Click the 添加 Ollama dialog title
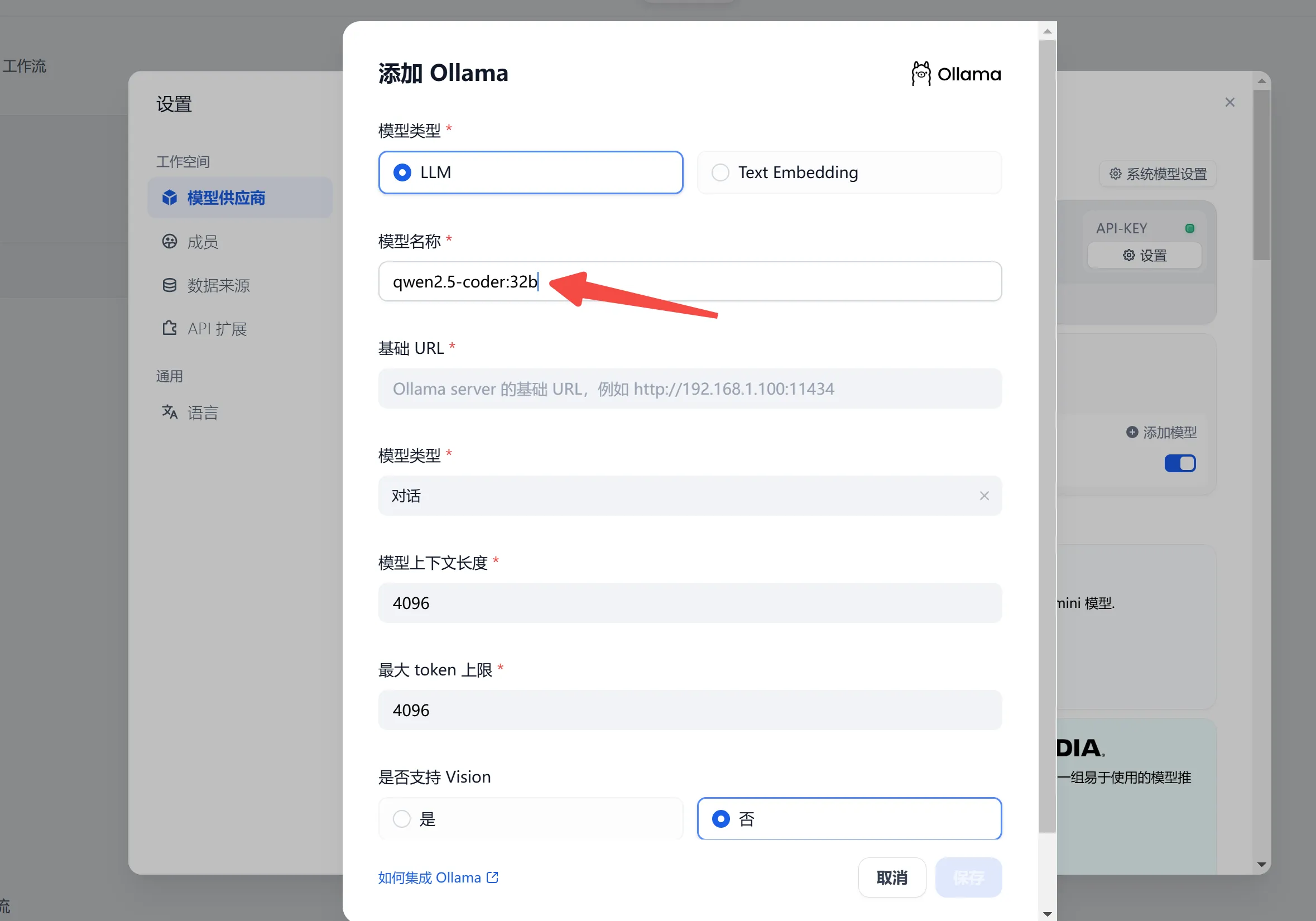This screenshot has width=1316, height=921. [x=443, y=73]
